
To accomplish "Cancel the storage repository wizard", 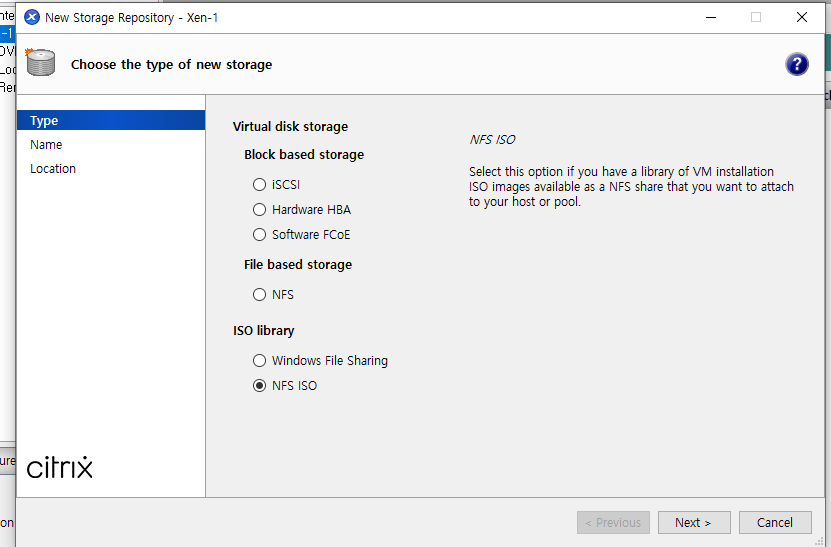I will [x=774, y=522].
